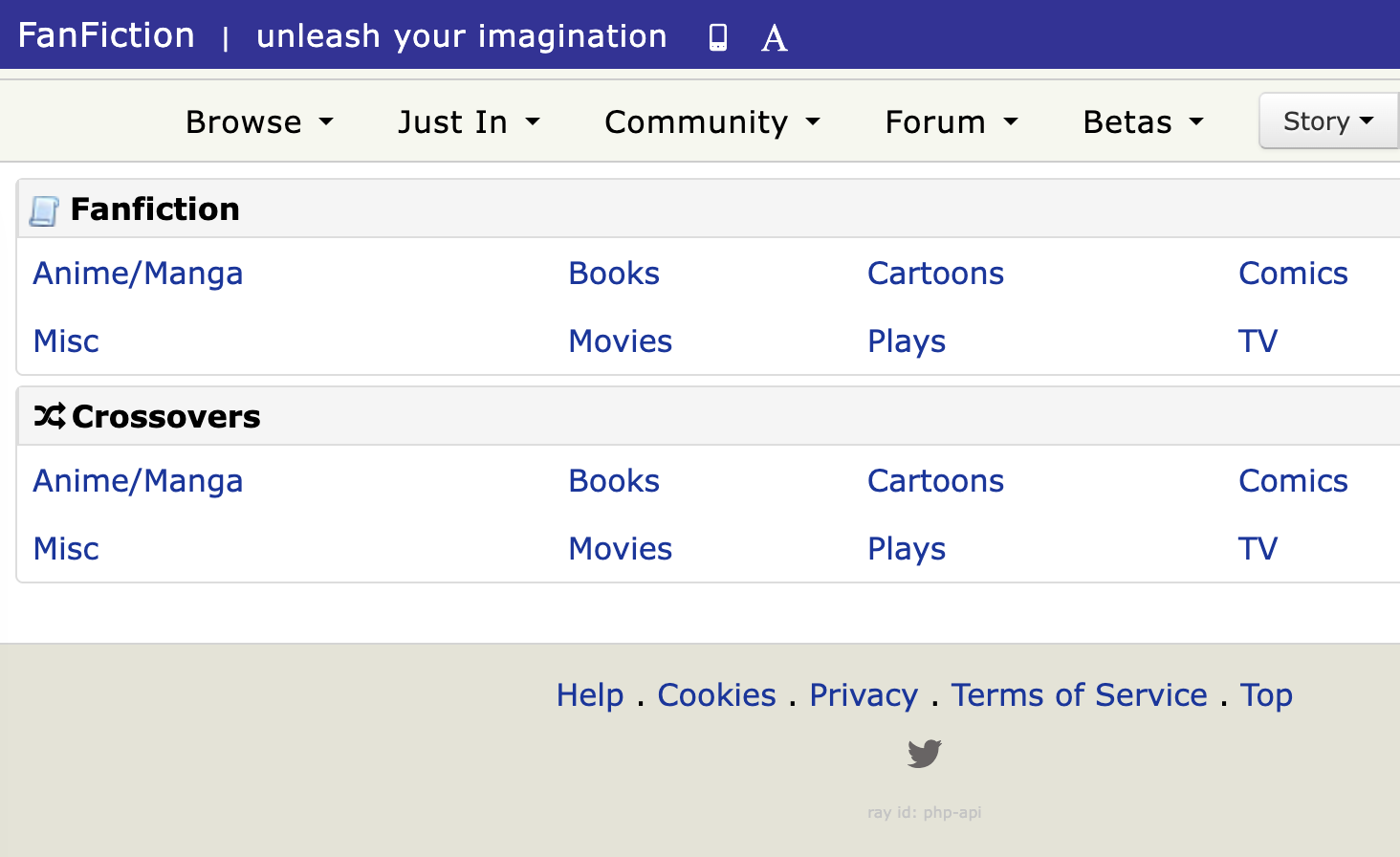This screenshot has height=857, width=1400.
Task: Click the Top footer link
Action: tap(1266, 695)
